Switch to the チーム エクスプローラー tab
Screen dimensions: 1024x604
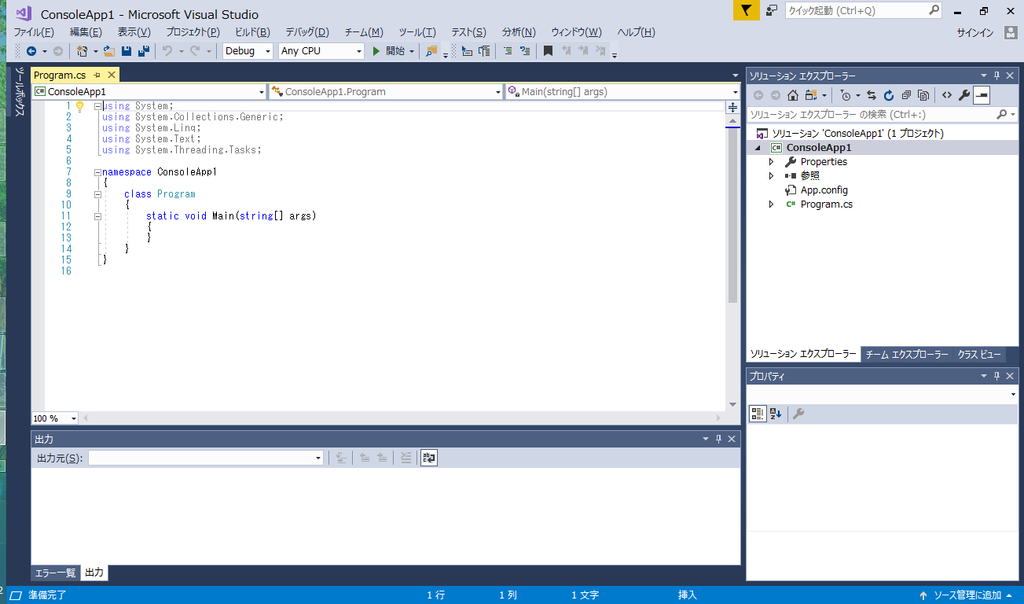[906, 355]
